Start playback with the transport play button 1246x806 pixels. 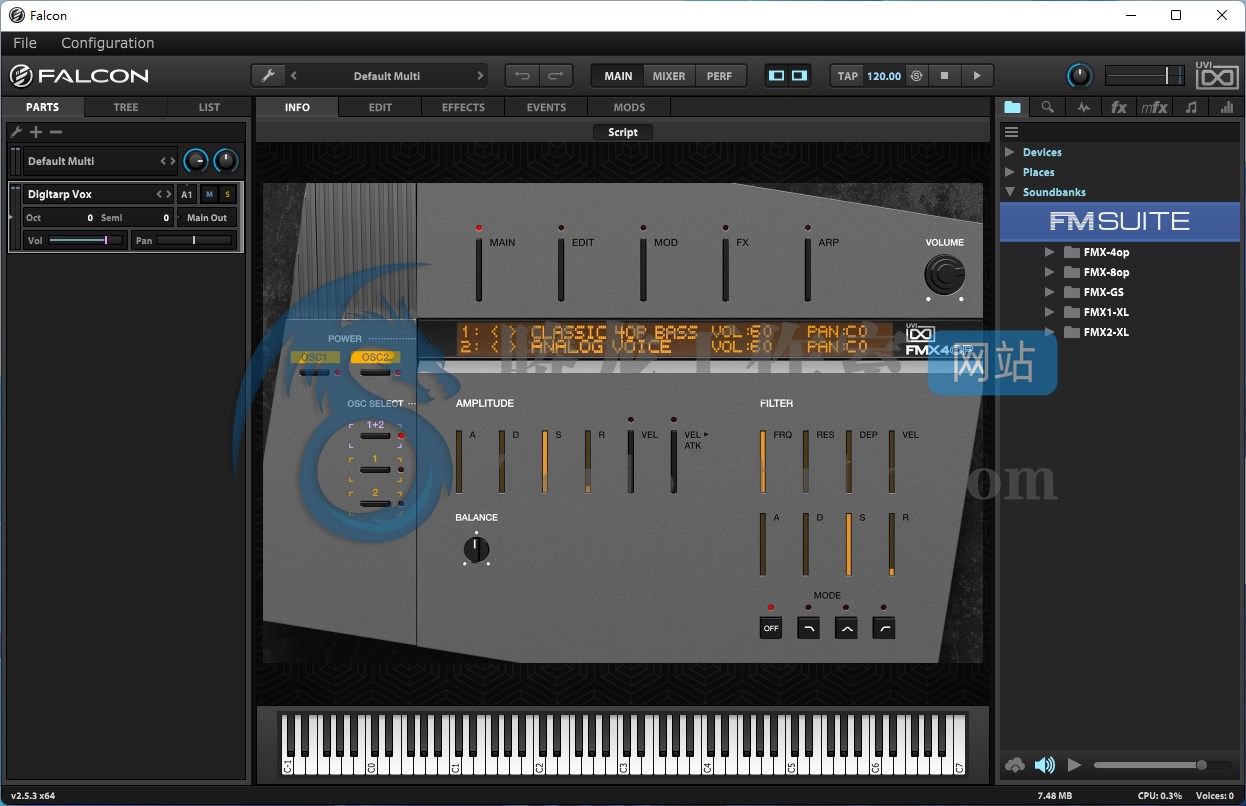tap(977, 76)
